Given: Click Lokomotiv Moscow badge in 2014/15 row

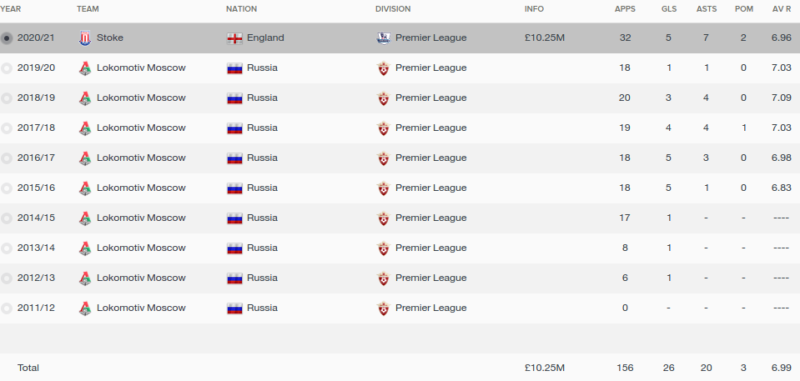Looking at the screenshot, I should (x=85, y=218).
